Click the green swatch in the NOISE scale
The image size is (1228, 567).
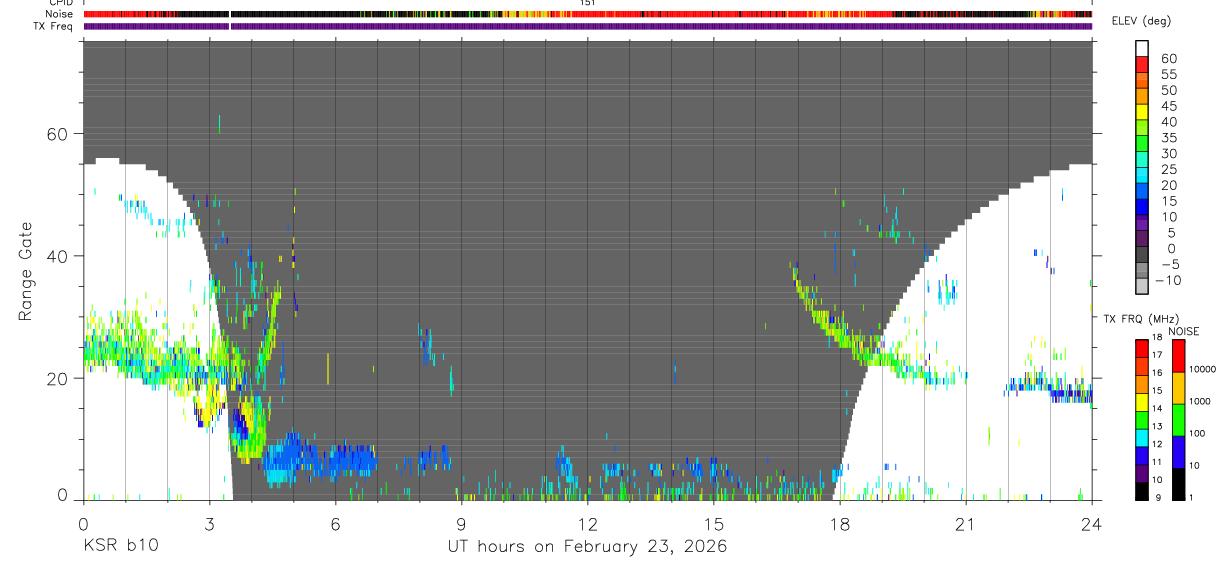point(1179,420)
